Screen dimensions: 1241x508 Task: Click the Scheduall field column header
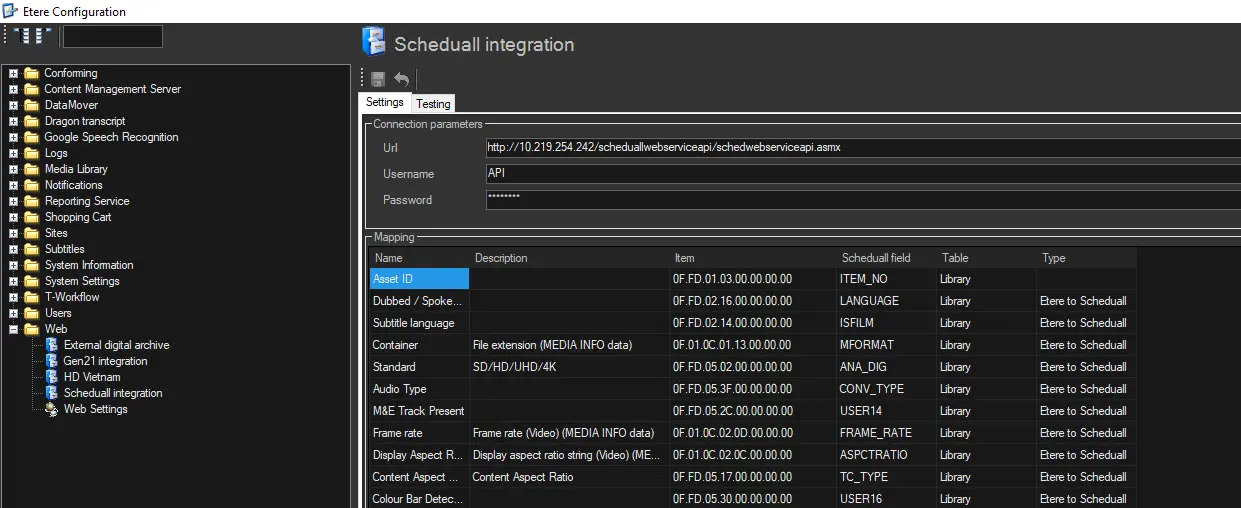click(x=876, y=258)
